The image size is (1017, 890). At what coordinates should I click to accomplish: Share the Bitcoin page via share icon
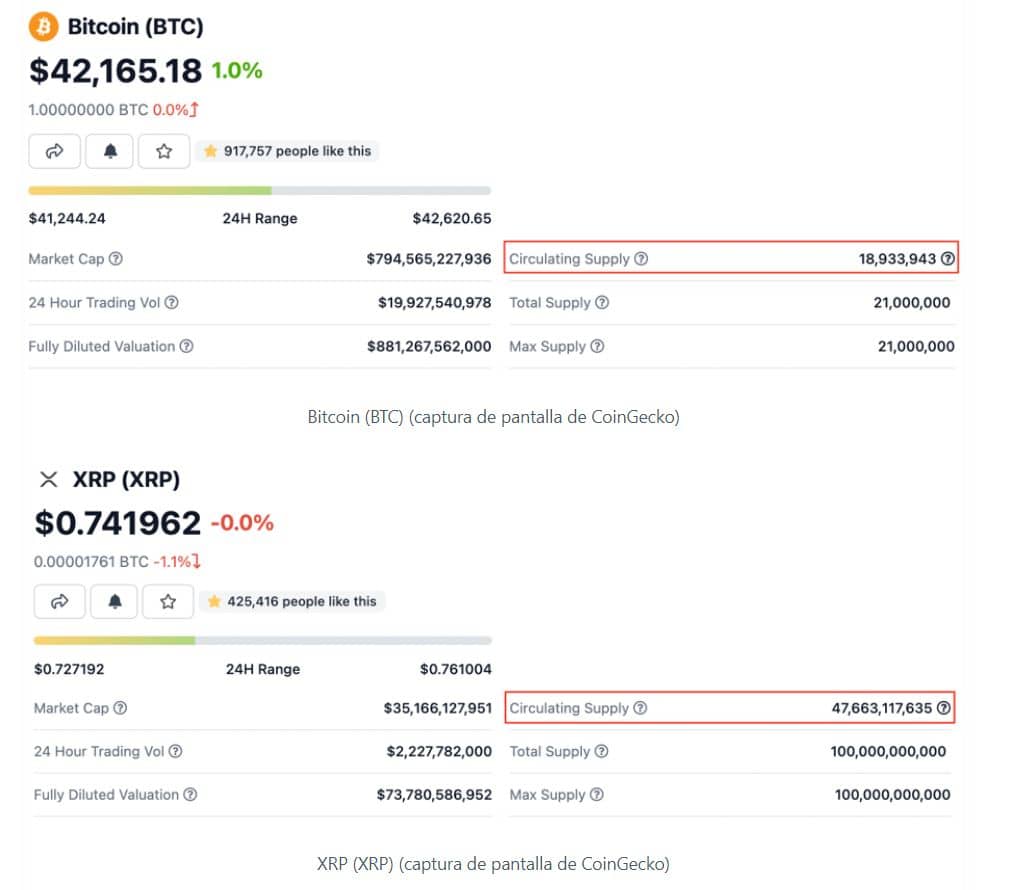click(x=54, y=151)
